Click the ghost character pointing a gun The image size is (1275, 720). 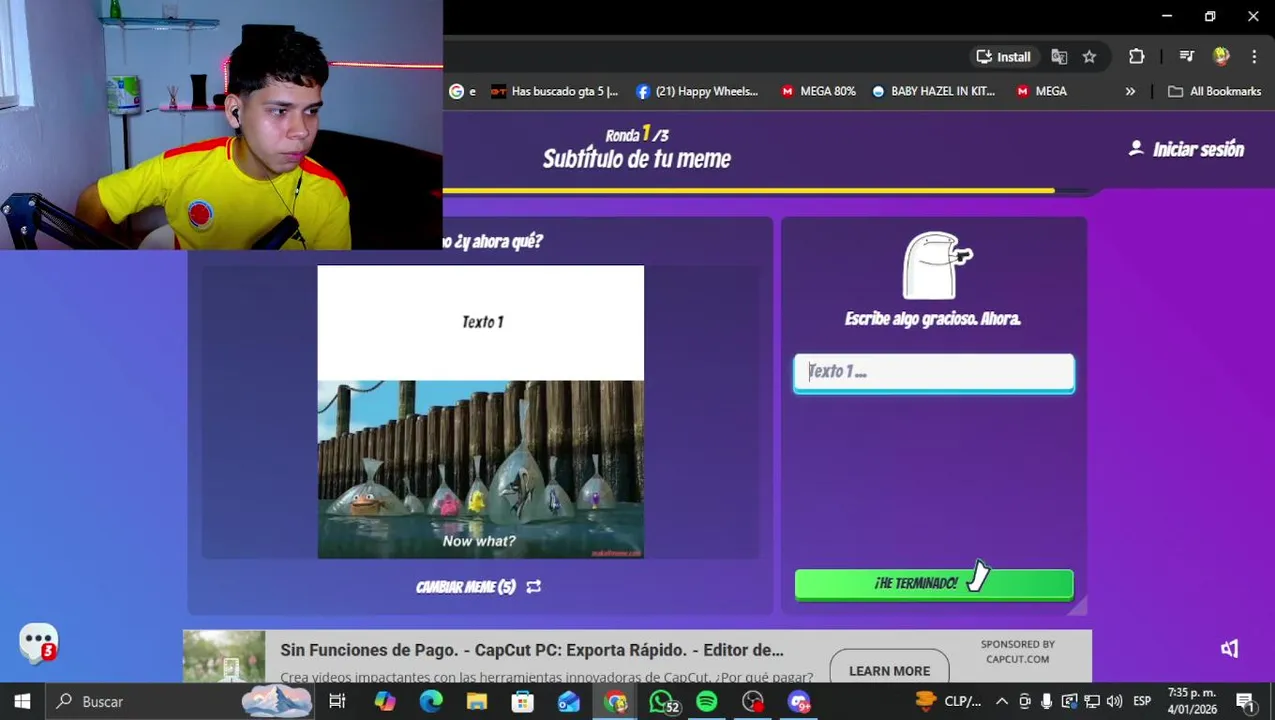click(x=937, y=266)
